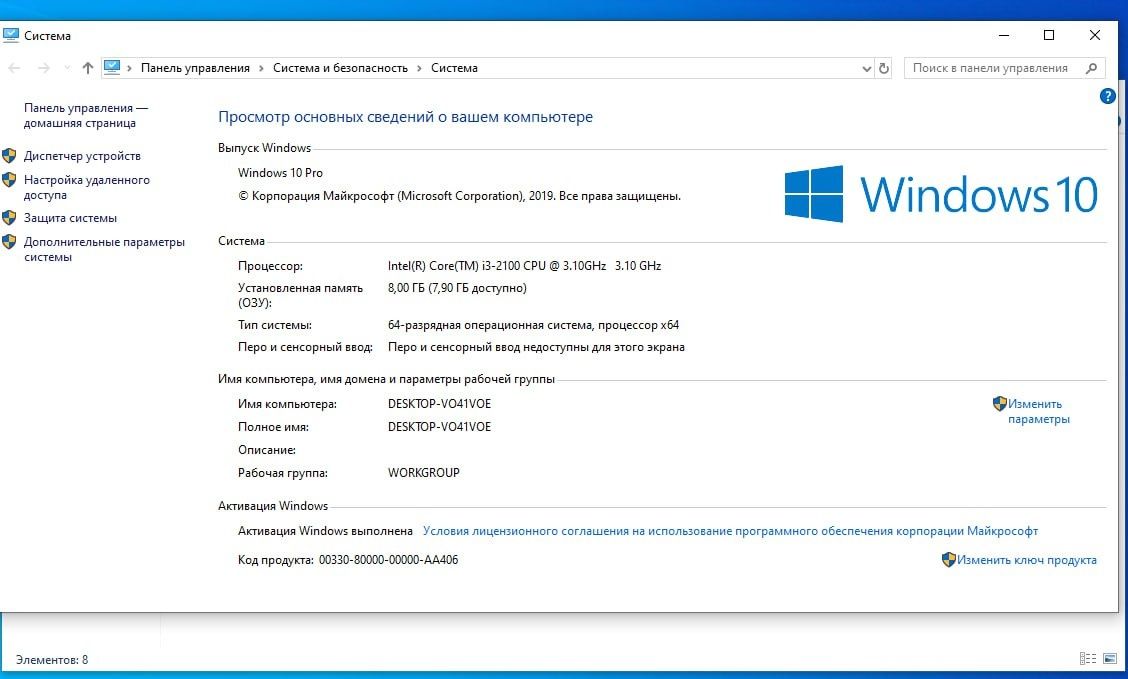Image resolution: width=1128 pixels, height=679 pixels.
Task: Open the Microsoft license terms link
Action: coord(730,531)
